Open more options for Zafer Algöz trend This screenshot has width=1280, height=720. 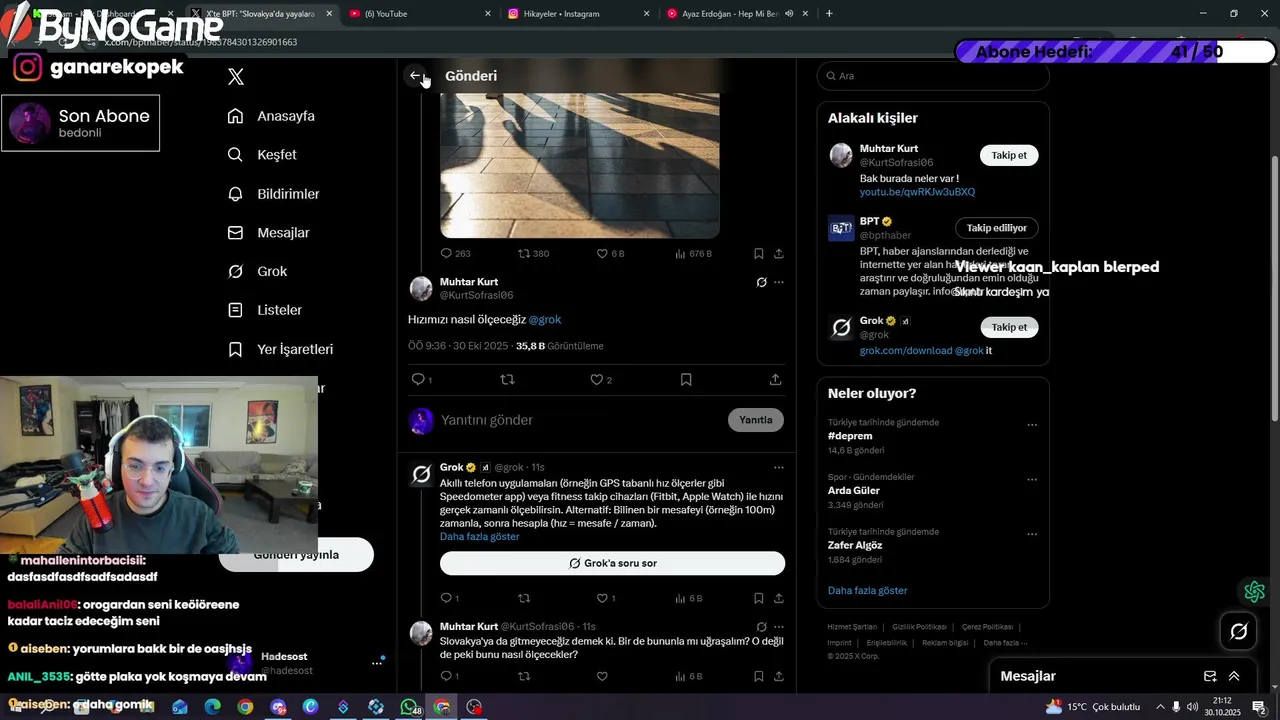coord(1032,535)
